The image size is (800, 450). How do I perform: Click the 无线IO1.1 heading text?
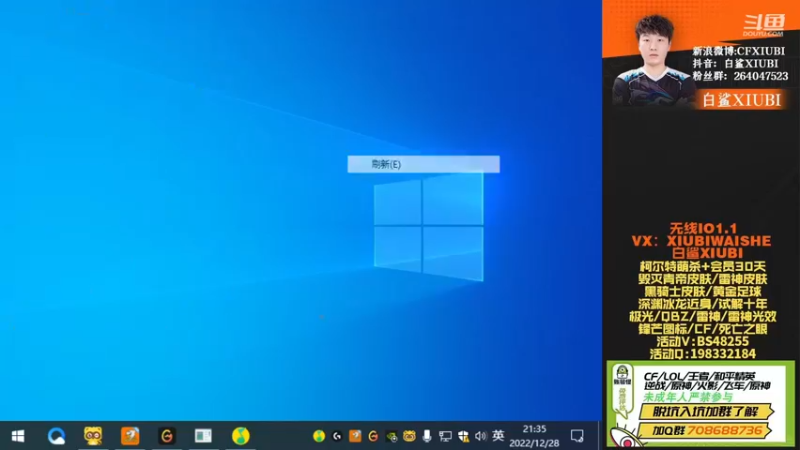703,229
